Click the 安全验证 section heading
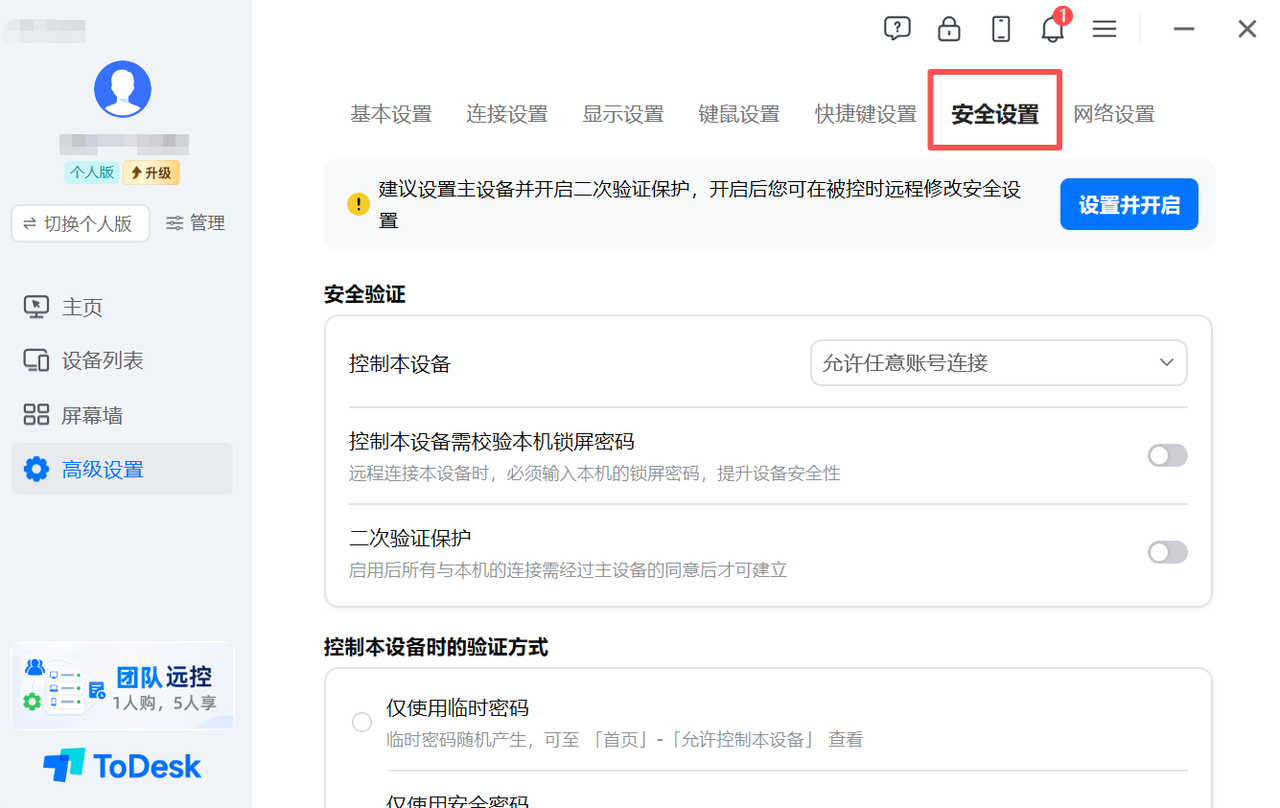The width and height of the screenshot is (1280, 808). pyautogui.click(x=365, y=294)
